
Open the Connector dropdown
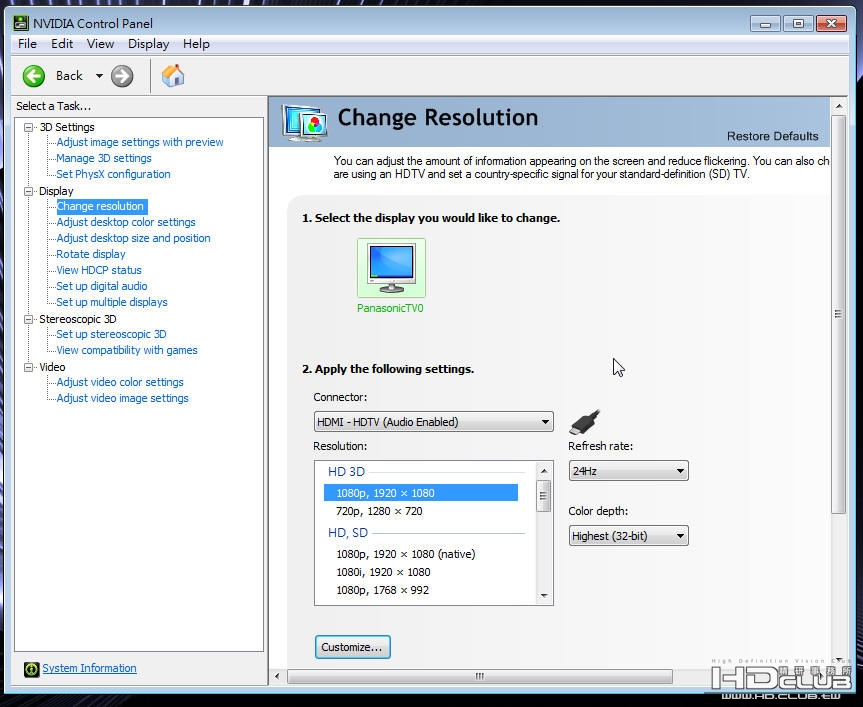pyautogui.click(x=433, y=422)
